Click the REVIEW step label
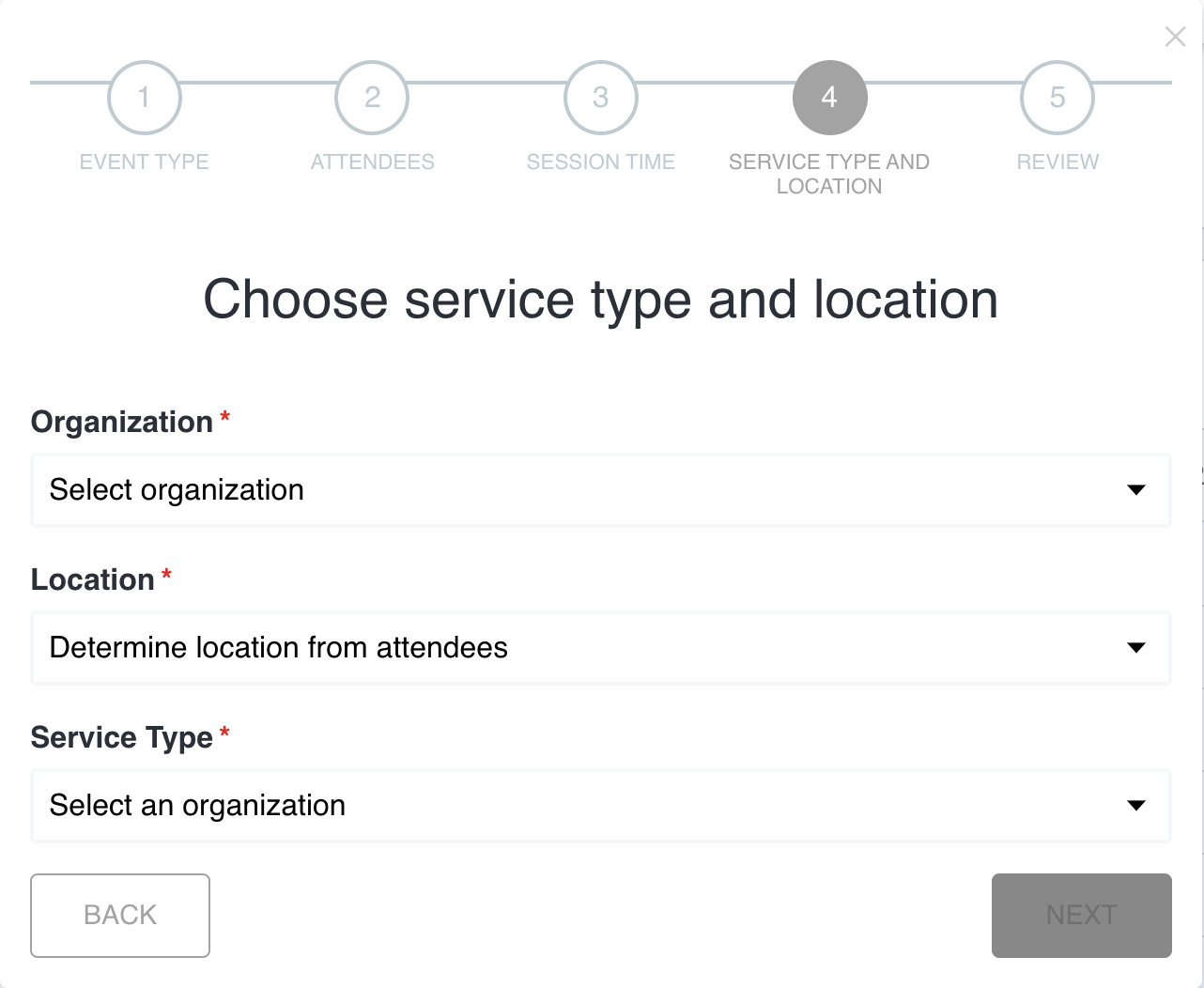Image resolution: width=1204 pixels, height=988 pixels. pos(1057,162)
